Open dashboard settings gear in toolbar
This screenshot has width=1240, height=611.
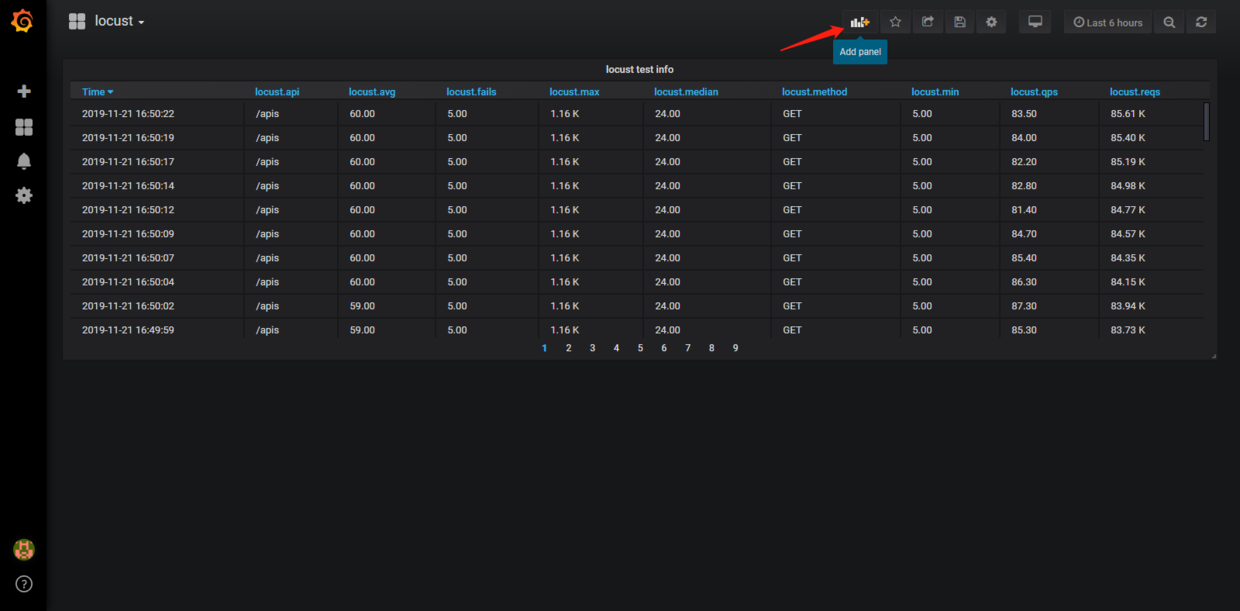tap(991, 22)
